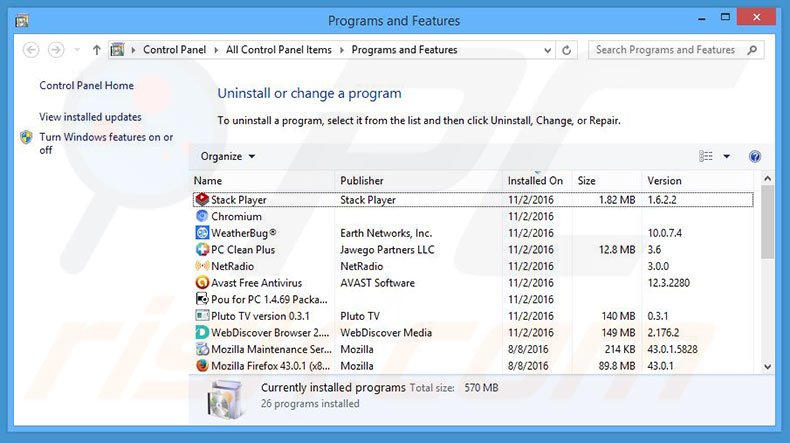Viewport: 790px width, 443px height.
Task: Click the vertical scrollbar thumb
Action: 767,222
